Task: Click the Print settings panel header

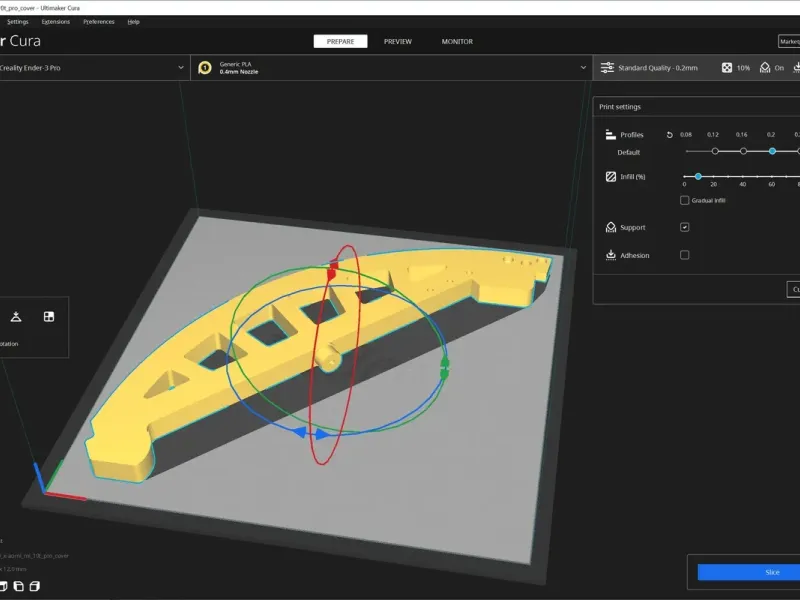Action: point(696,107)
